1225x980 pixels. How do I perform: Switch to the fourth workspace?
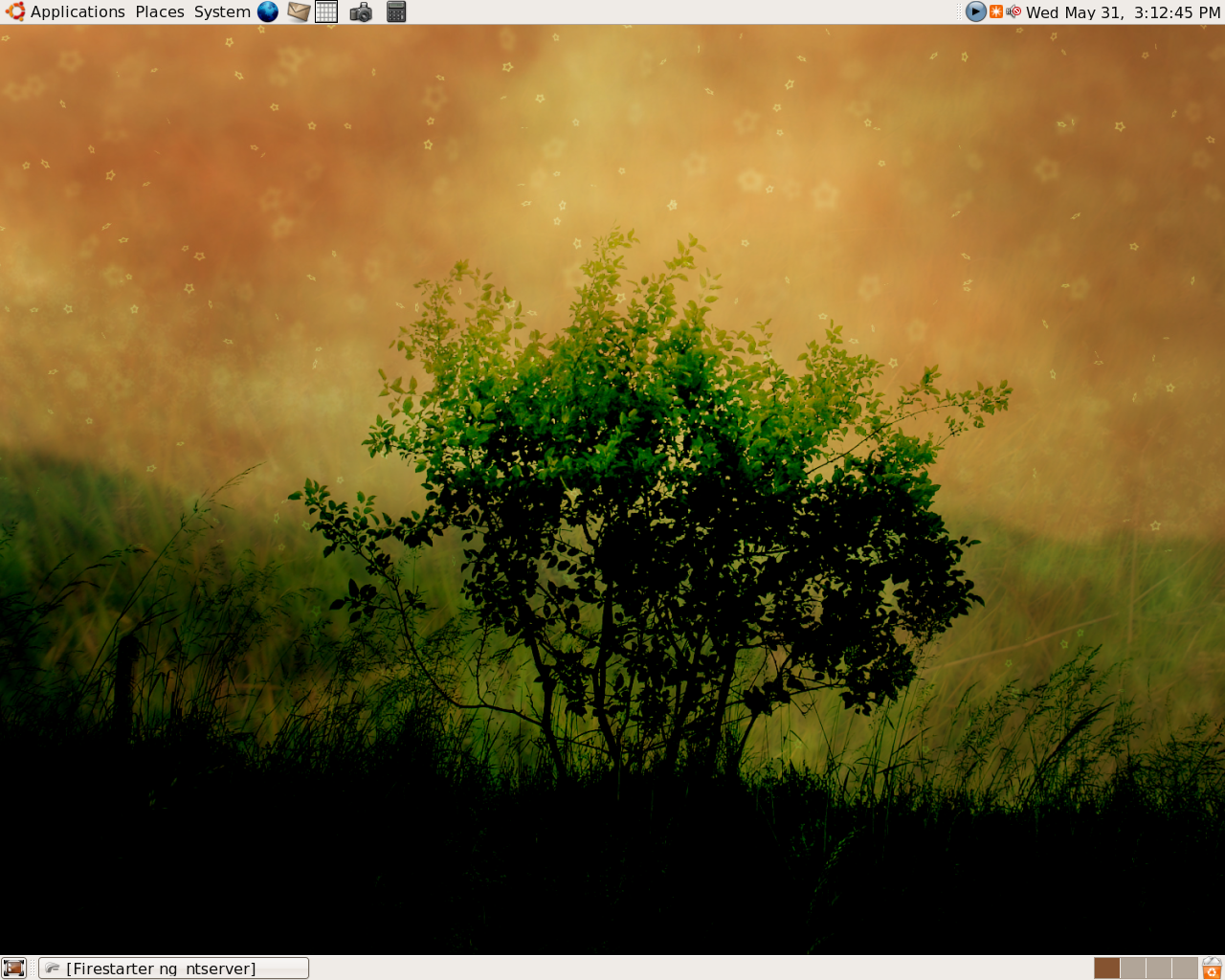[x=1185, y=969]
